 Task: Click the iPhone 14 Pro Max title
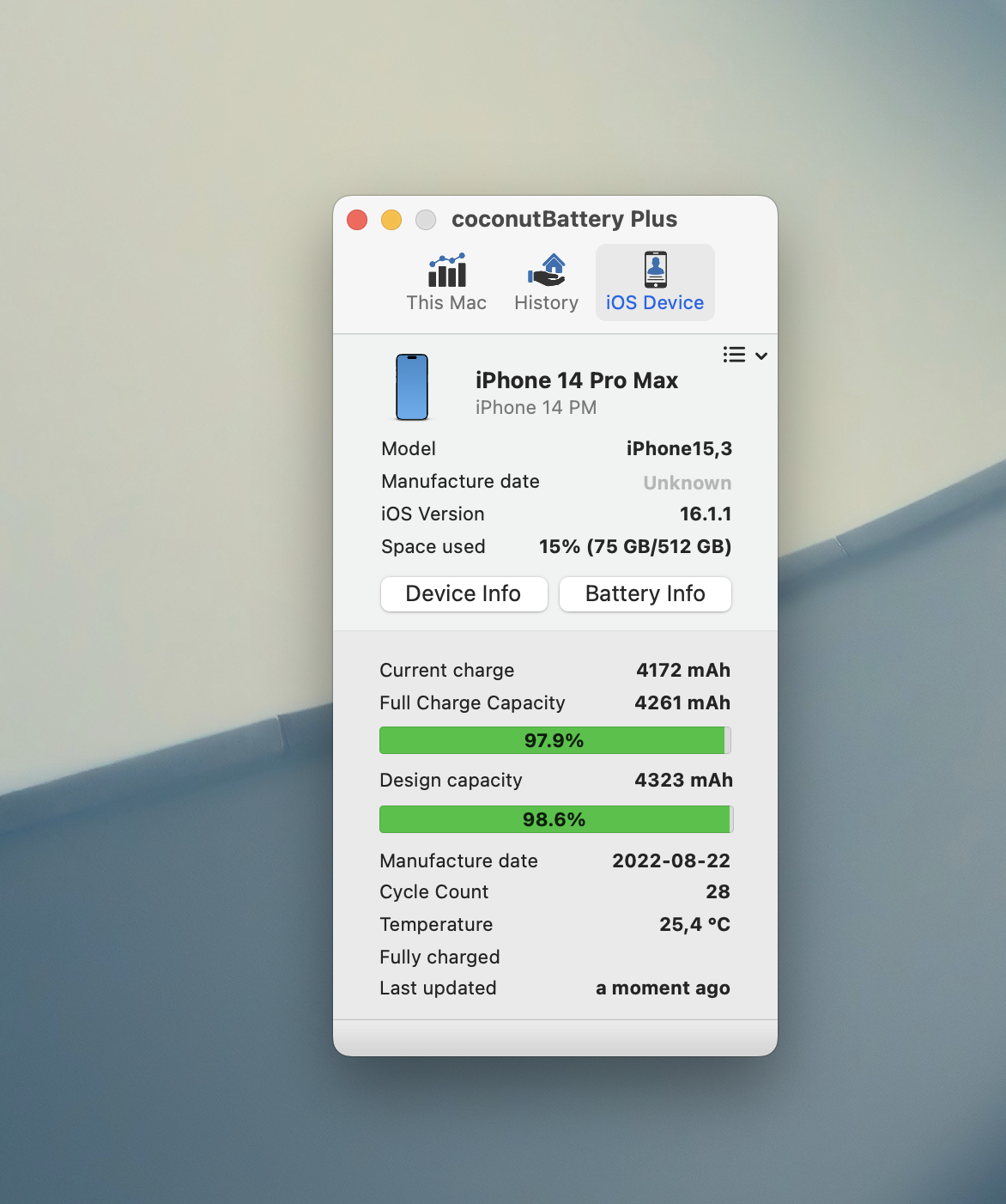click(577, 380)
